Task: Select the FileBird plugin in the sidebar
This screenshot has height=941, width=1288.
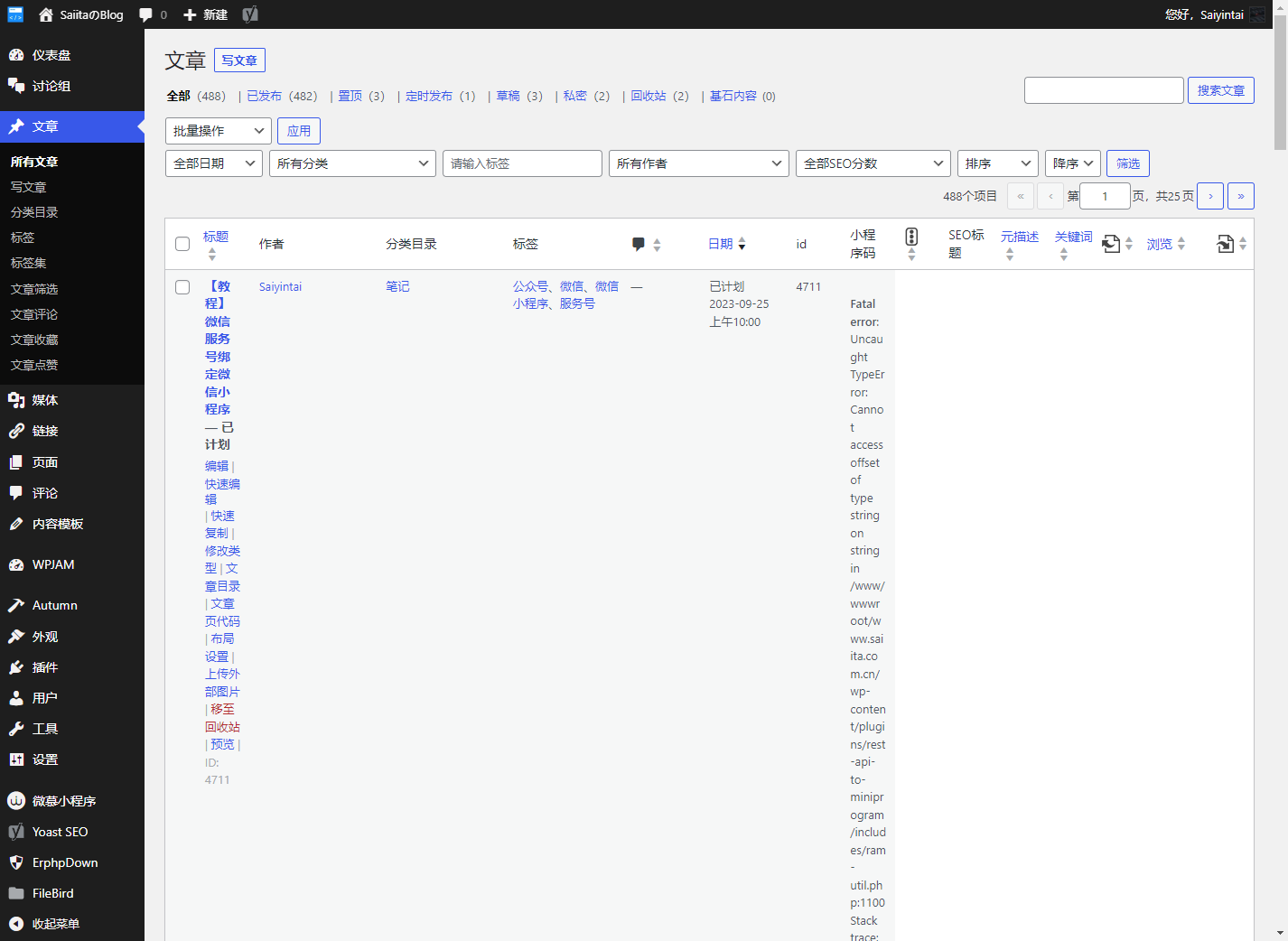Action: tap(52, 893)
